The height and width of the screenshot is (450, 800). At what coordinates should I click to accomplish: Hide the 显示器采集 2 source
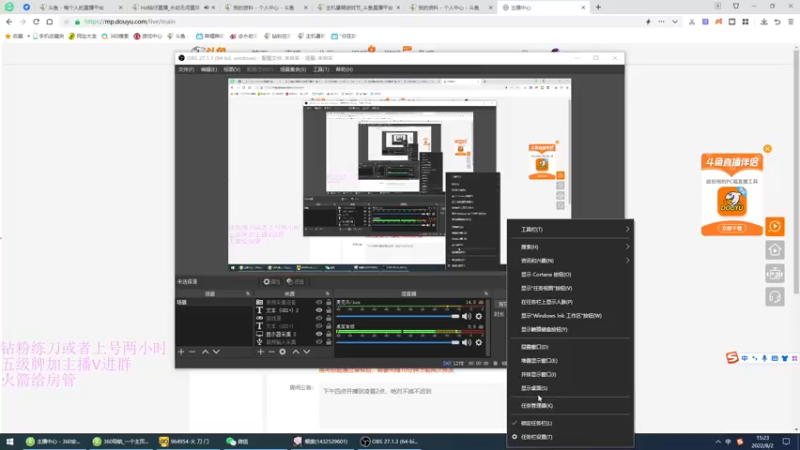[319, 334]
